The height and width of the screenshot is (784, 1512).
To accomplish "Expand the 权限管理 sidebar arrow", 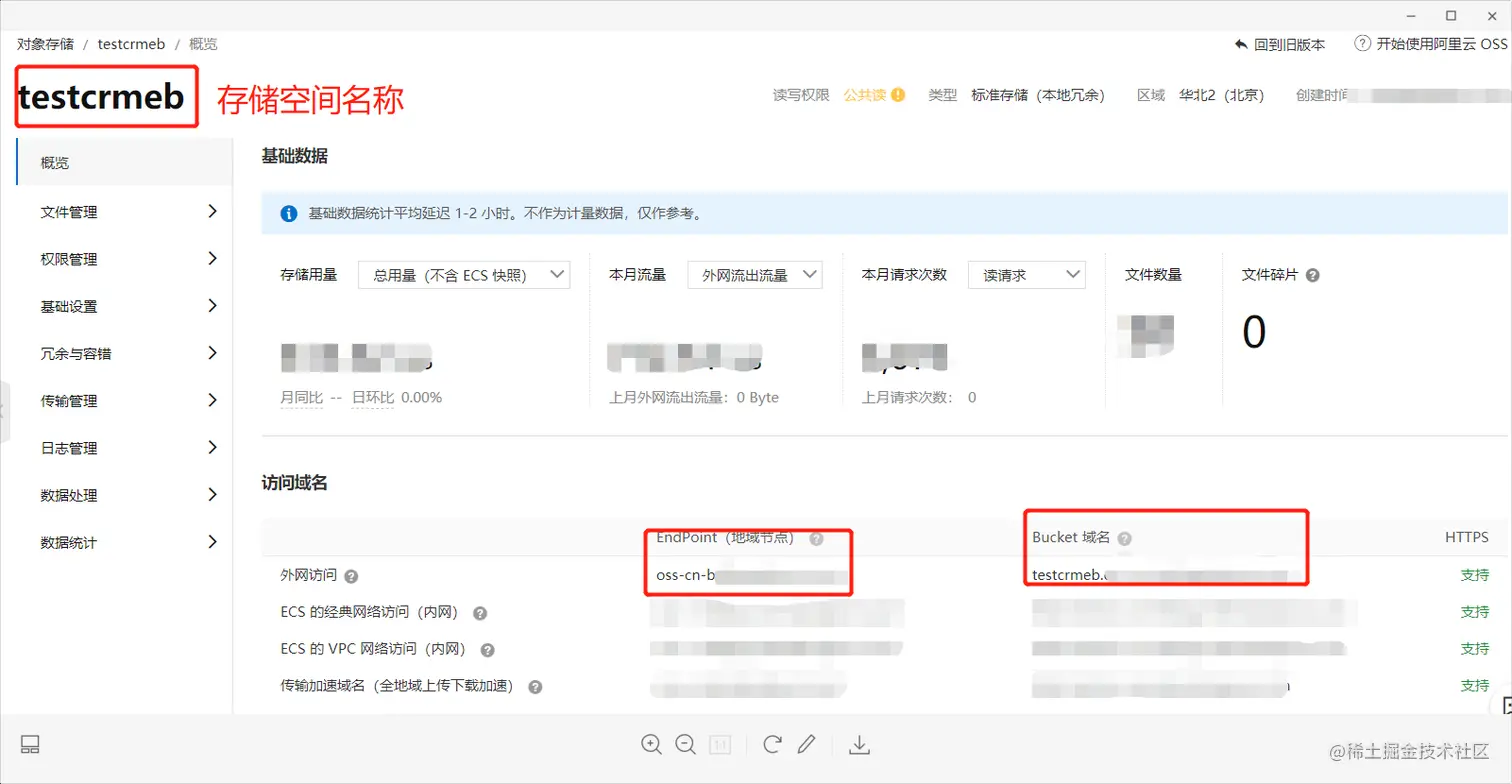I will 212,258.
